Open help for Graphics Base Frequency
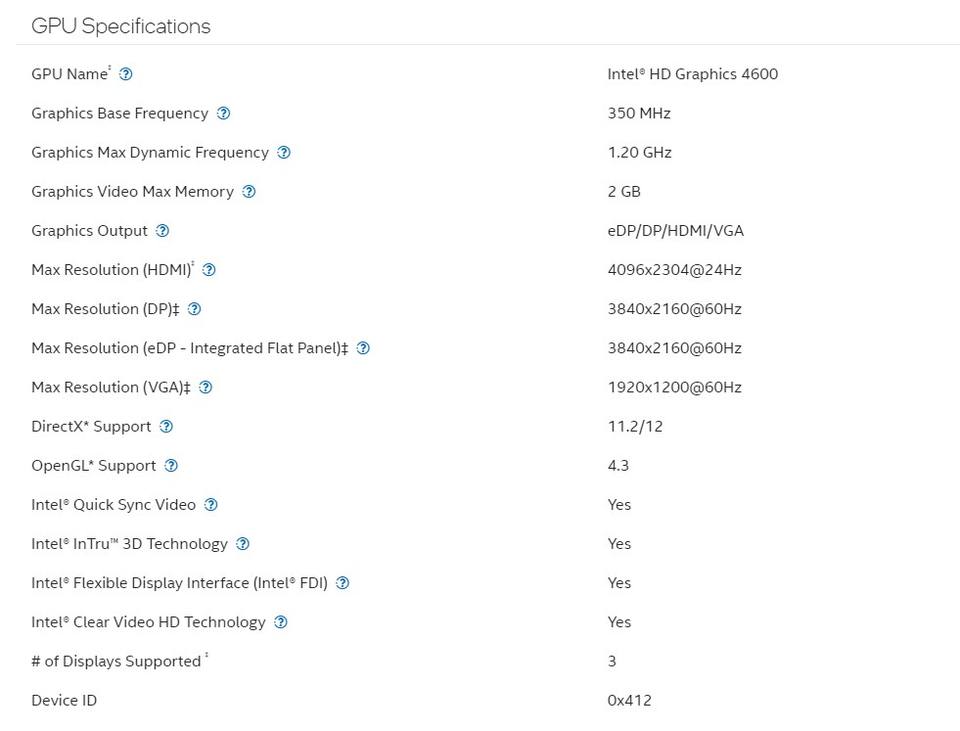 click(224, 113)
